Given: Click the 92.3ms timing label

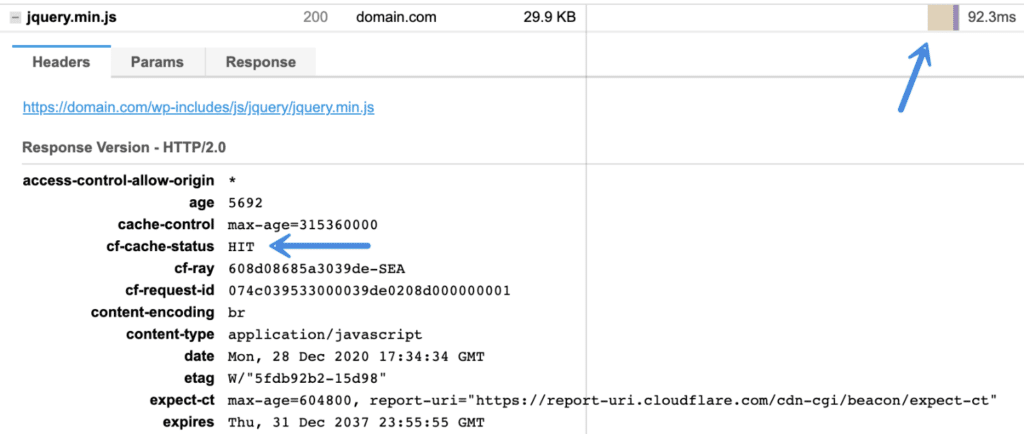Looking at the screenshot, I should (x=991, y=18).
